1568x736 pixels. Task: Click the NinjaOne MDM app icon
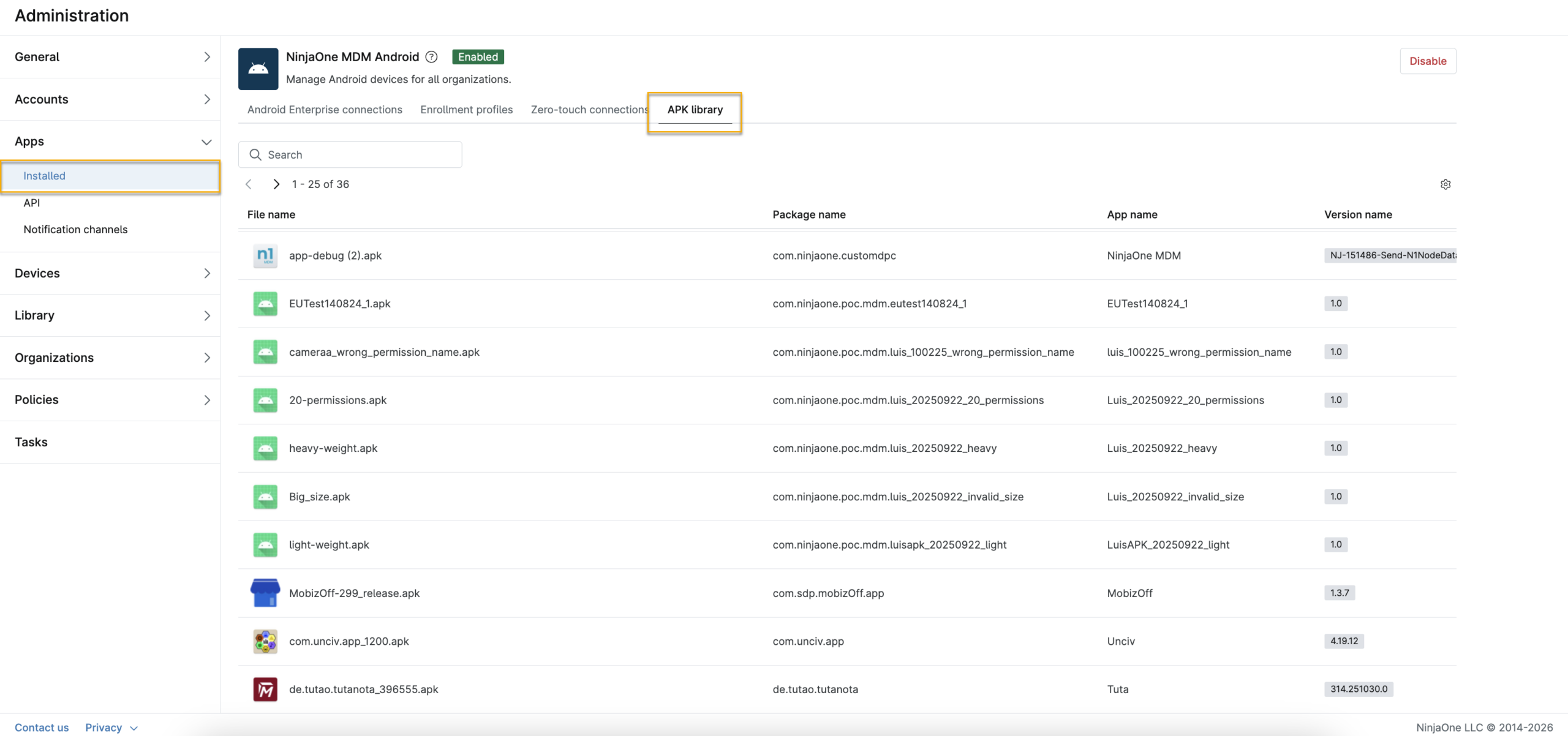coord(265,255)
